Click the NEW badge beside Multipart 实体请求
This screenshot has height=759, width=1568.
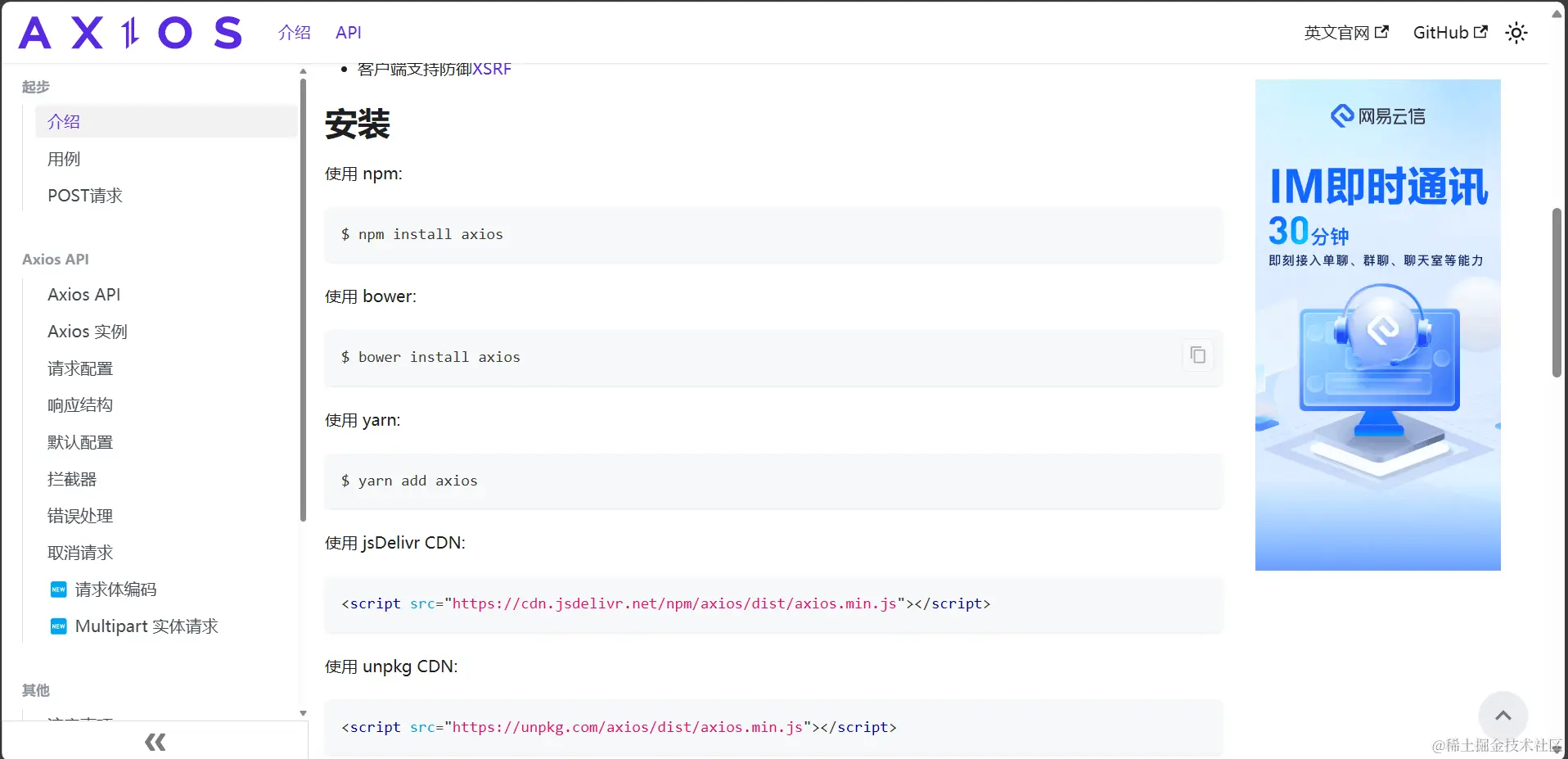[59, 626]
